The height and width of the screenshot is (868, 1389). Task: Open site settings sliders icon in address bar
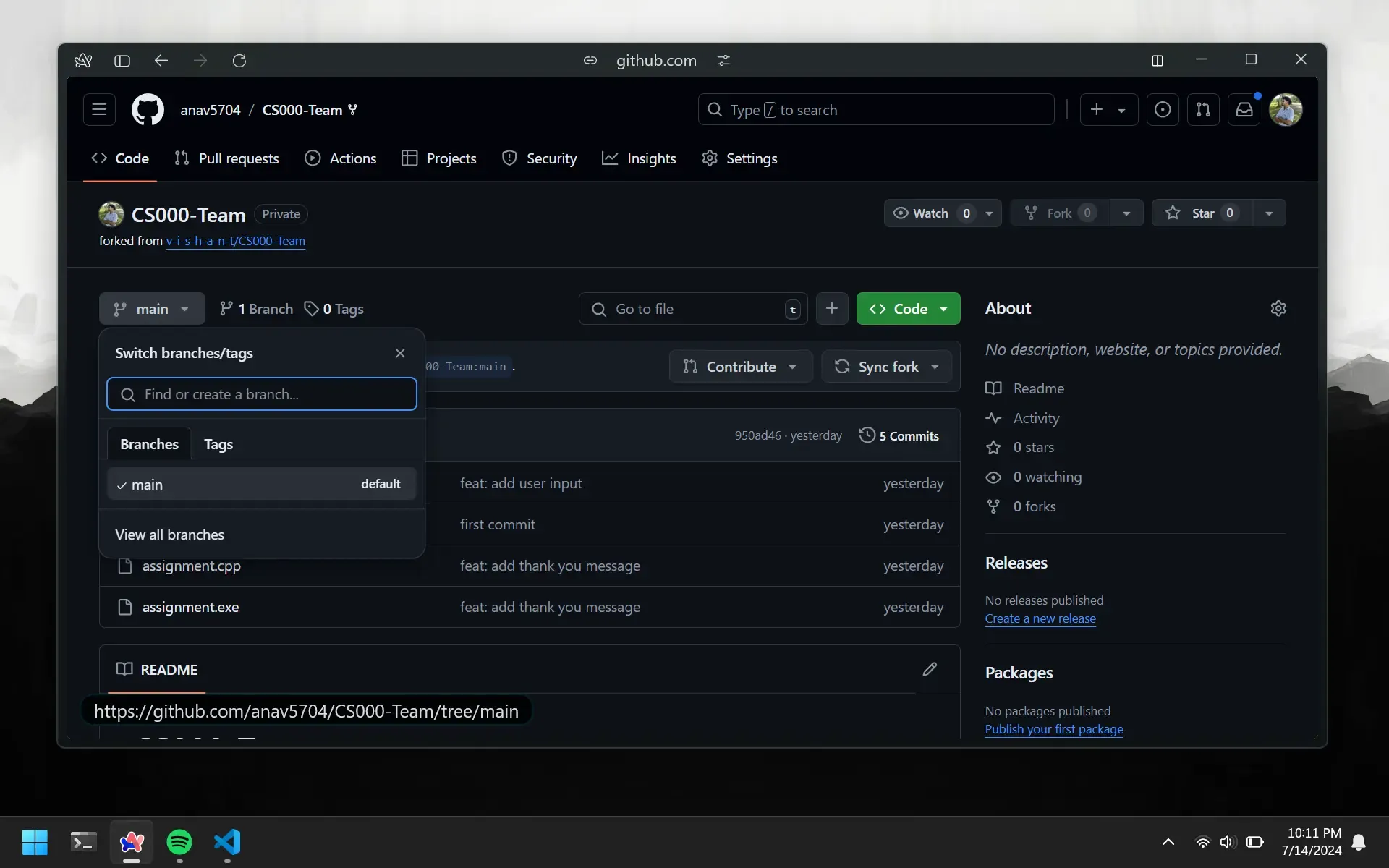pyautogui.click(x=723, y=61)
